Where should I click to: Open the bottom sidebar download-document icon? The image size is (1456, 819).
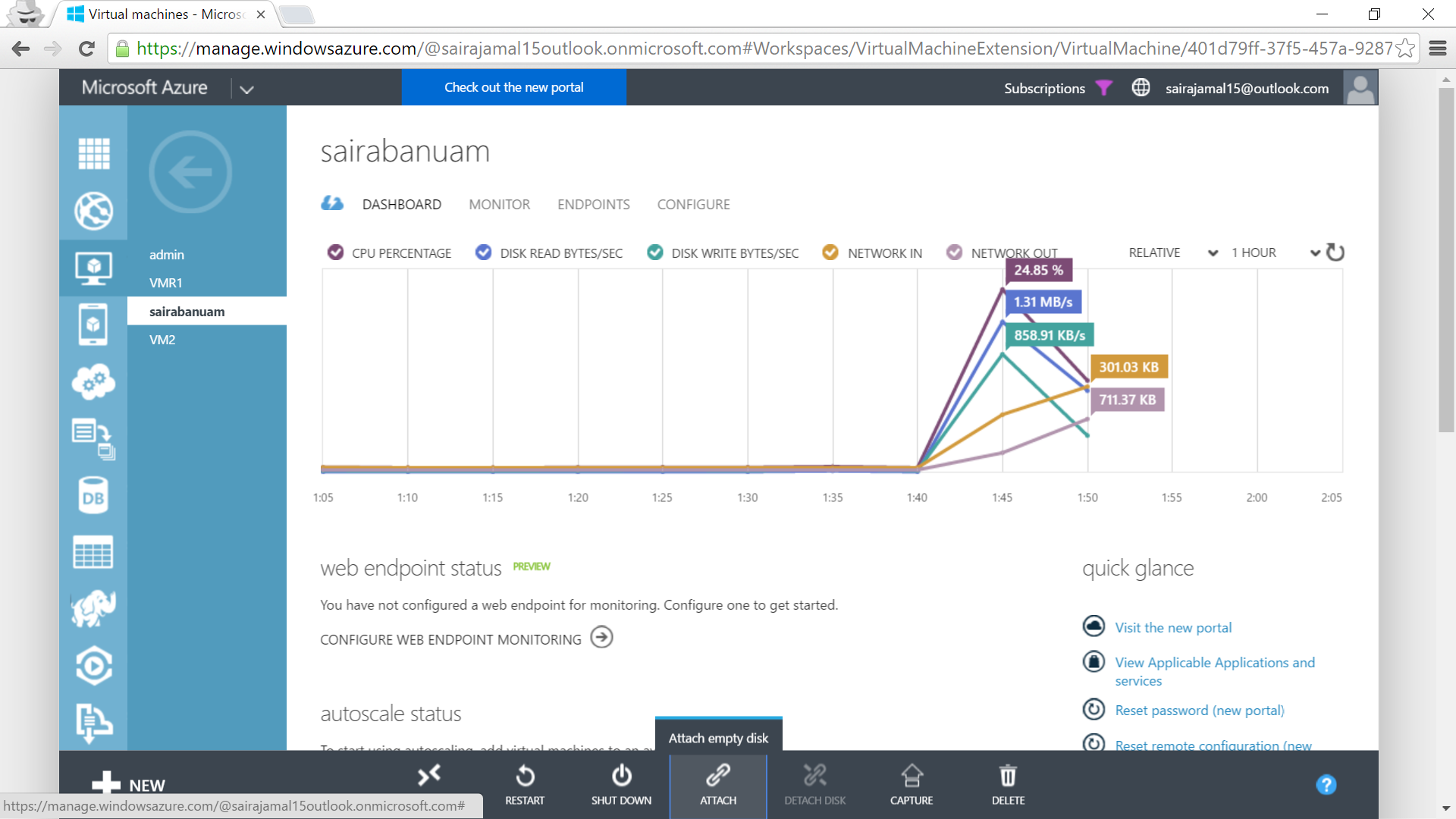[93, 722]
